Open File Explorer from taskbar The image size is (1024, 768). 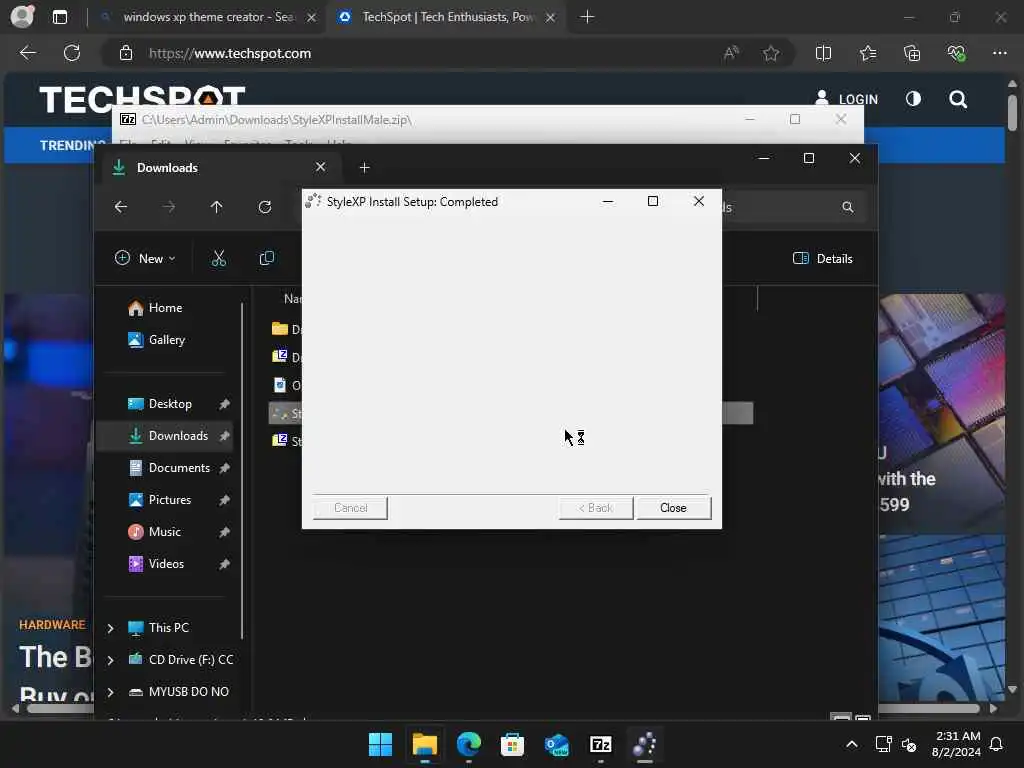[x=424, y=744]
